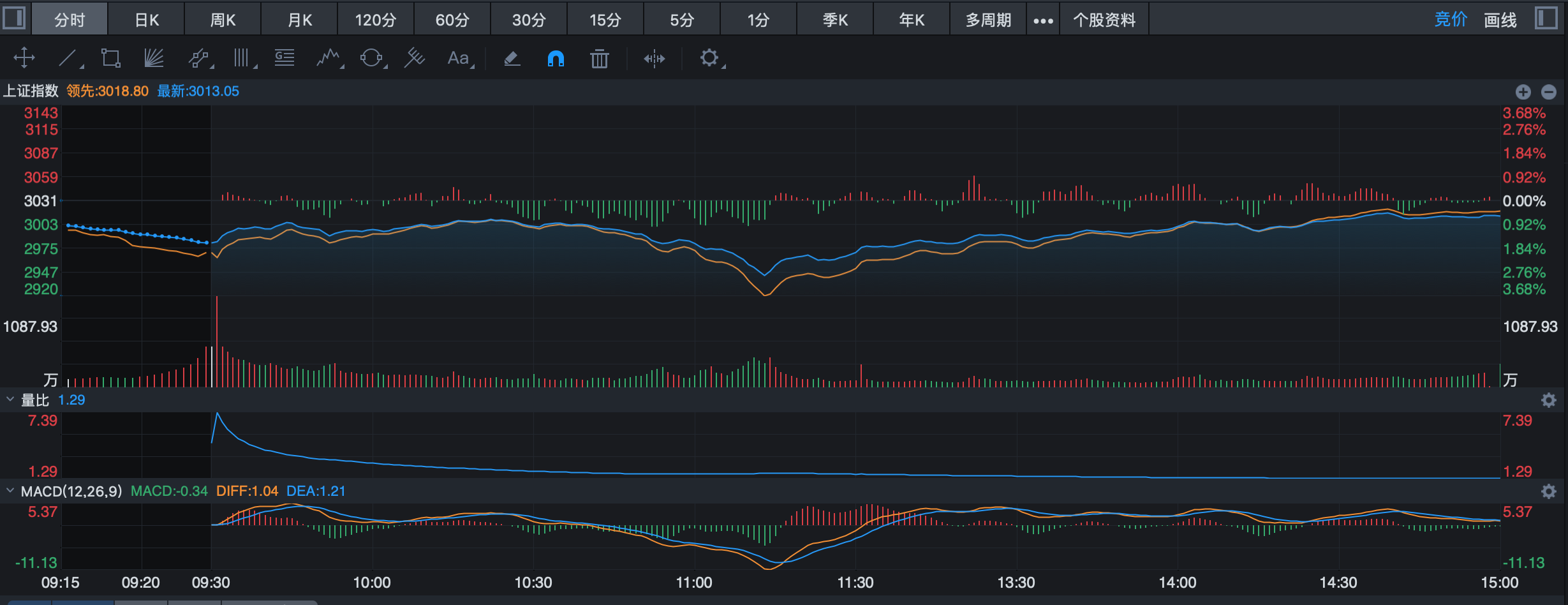1568x605 pixels.
Task: Switch to 季K tab
Action: point(835,20)
